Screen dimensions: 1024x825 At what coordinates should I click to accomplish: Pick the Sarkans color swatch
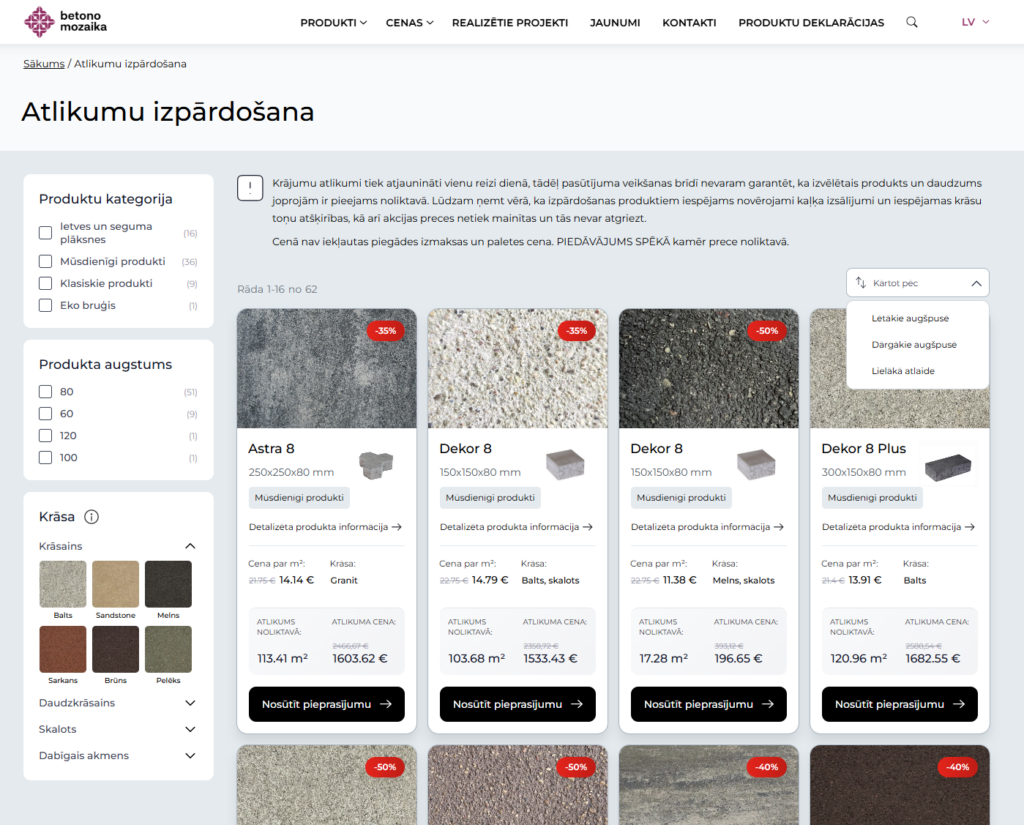coord(63,649)
